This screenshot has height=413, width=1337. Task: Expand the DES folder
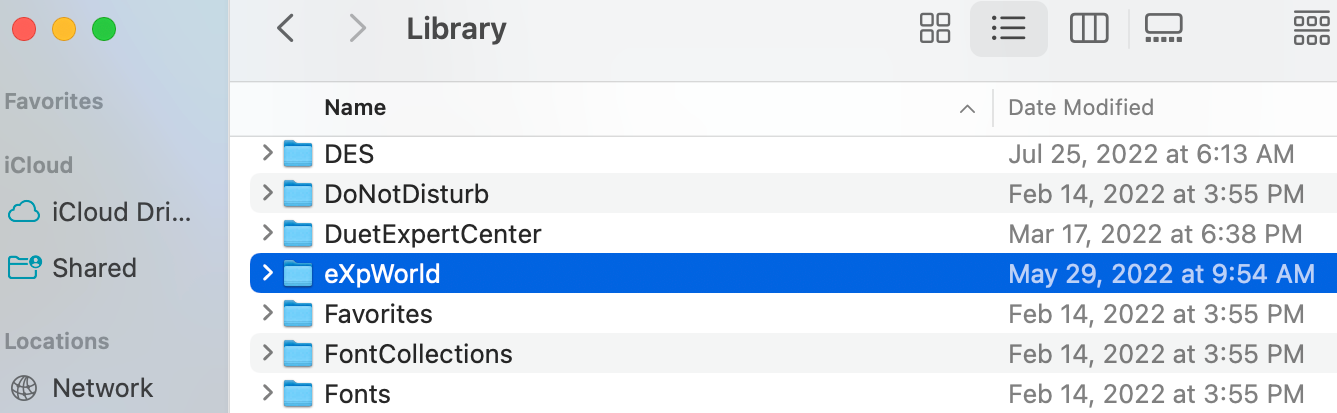pos(267,154)
